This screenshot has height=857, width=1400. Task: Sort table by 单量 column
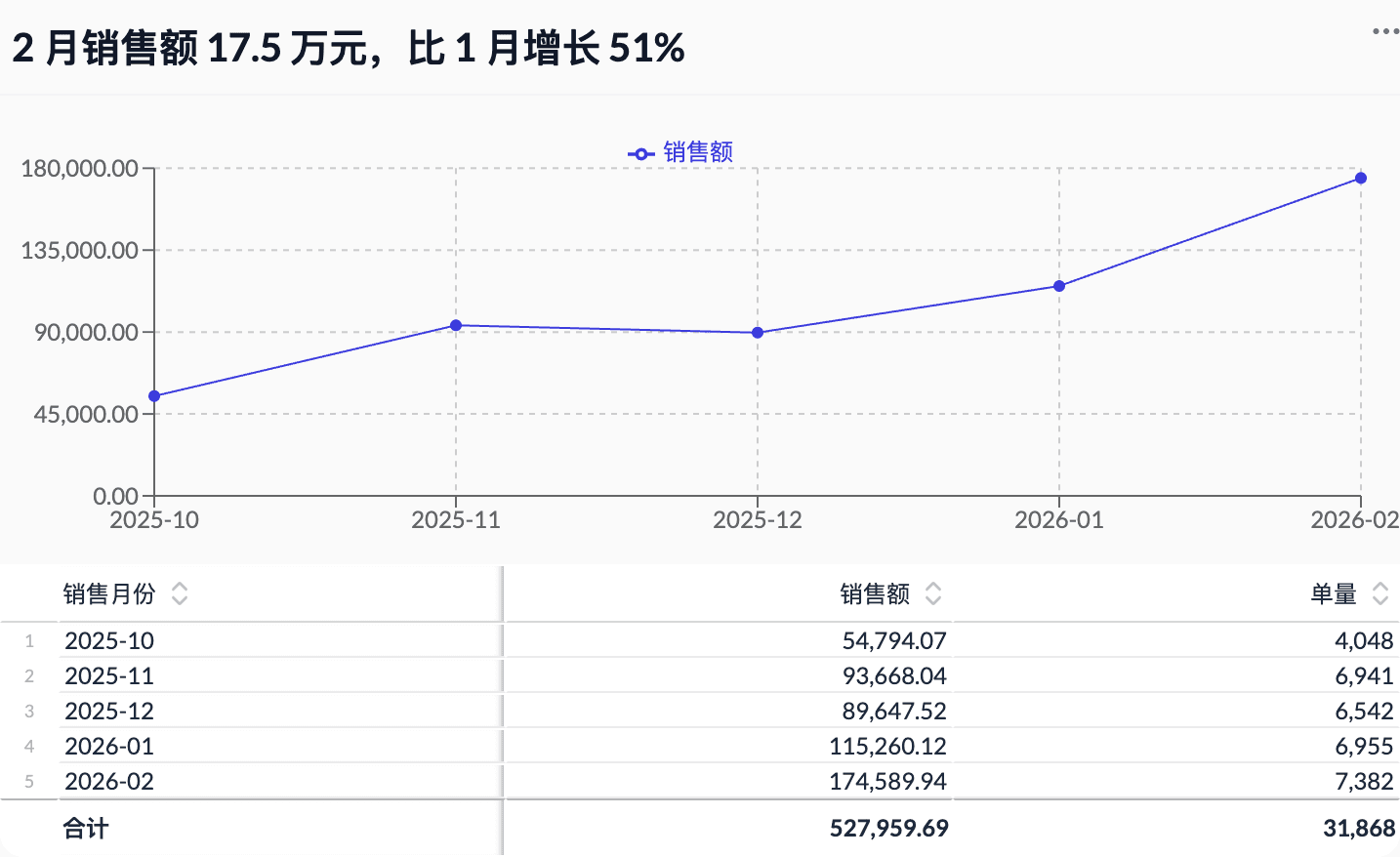click(x=1380, y=593)
